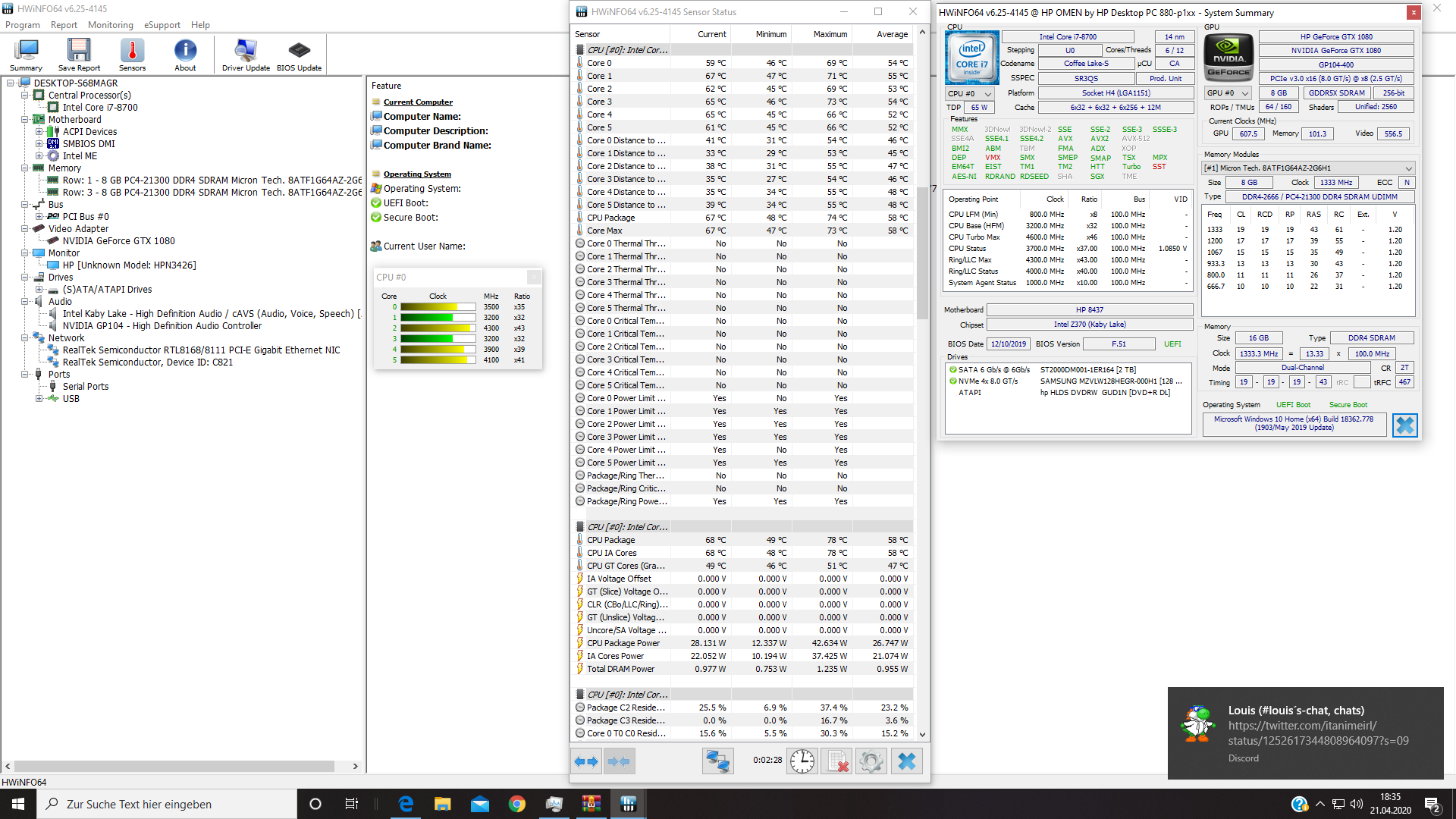Click the remote network monitors icon
This screenshot has height=819, width=1456.
tap(717, 761)
